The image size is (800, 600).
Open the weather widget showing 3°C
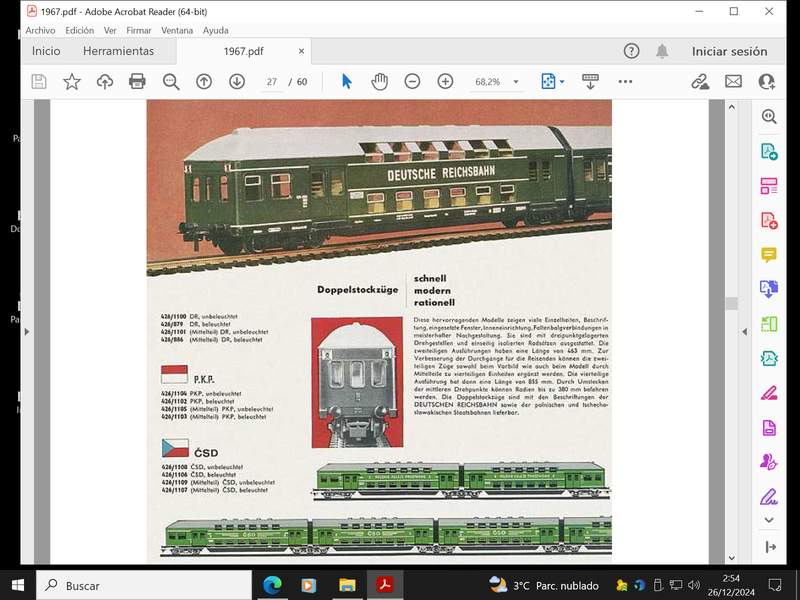click(x=544, y=585)
